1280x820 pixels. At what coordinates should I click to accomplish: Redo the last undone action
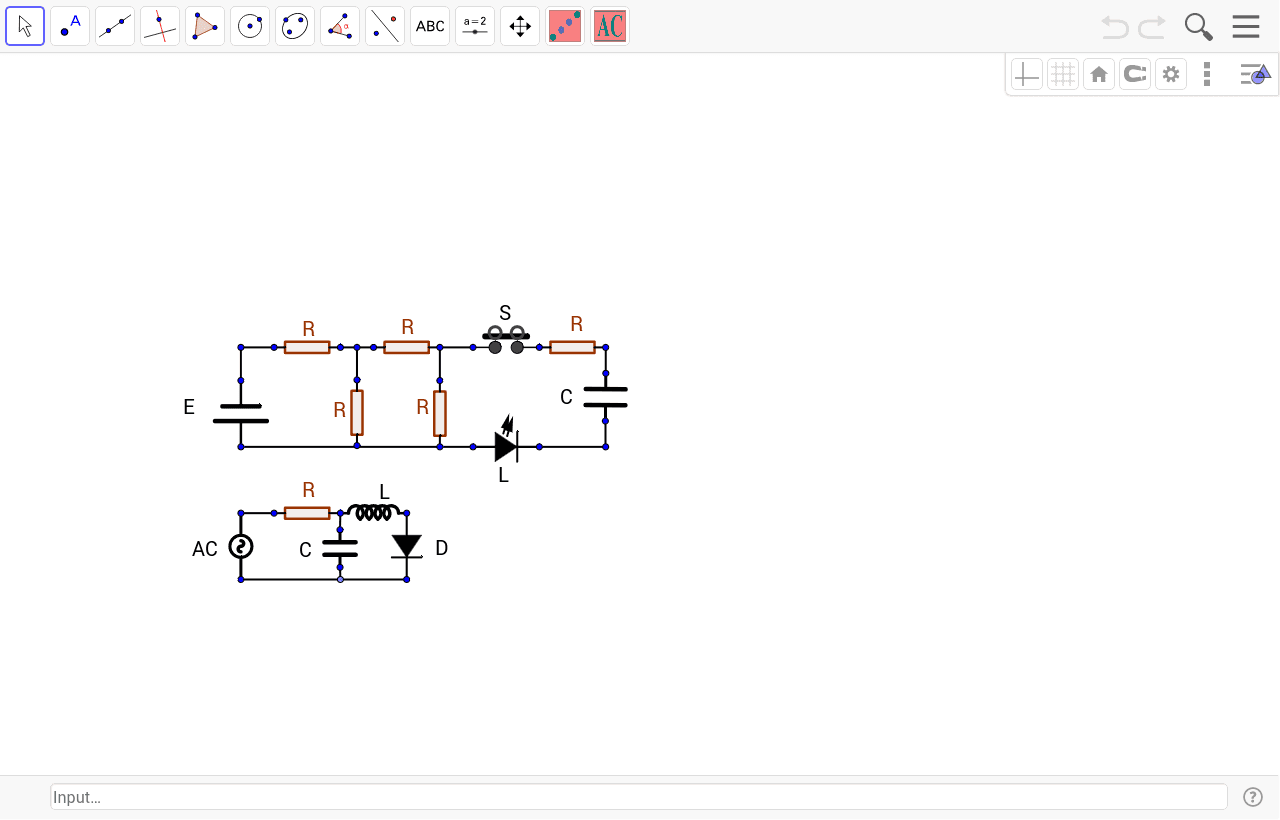[1152, 27]
